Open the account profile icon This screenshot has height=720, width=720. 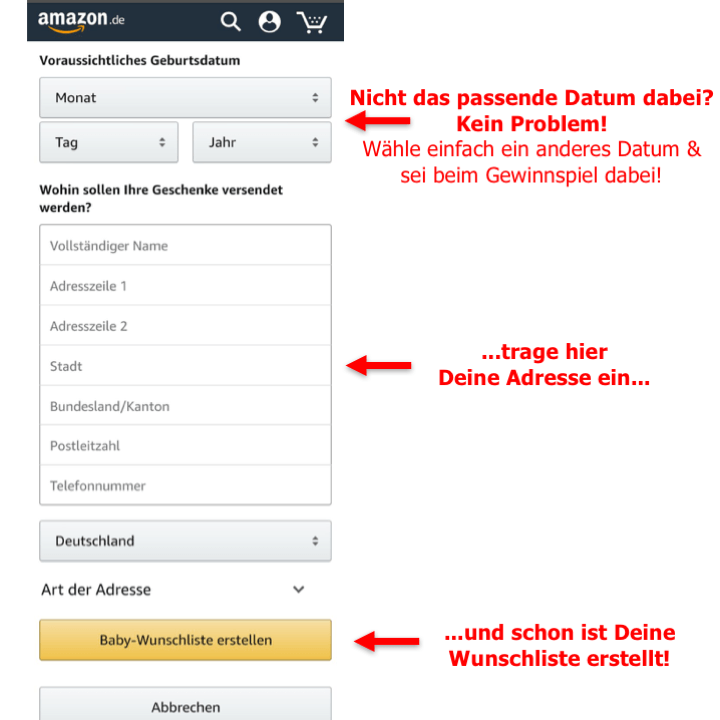(x=270, y=21)
